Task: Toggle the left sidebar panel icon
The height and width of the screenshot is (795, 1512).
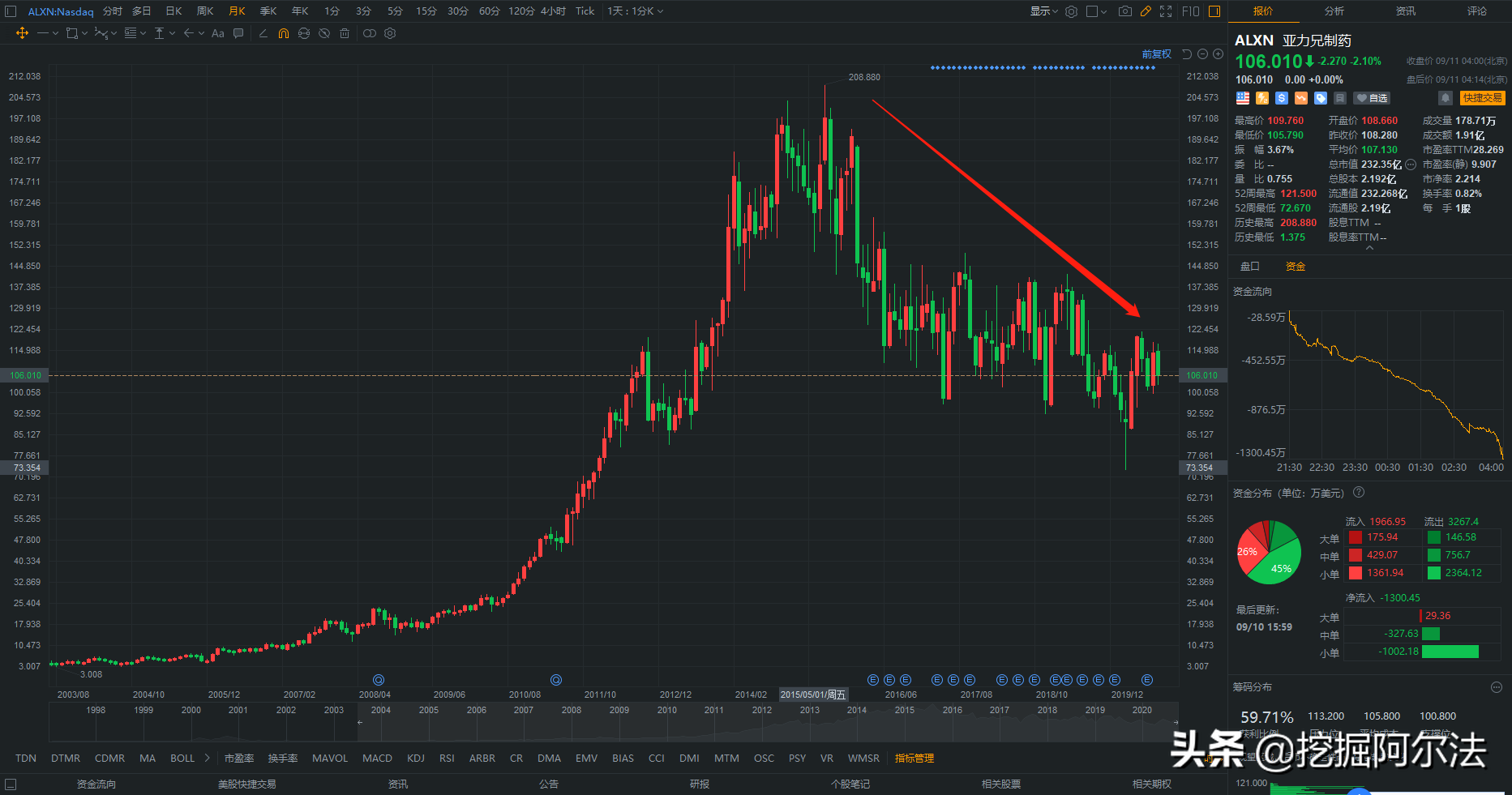Action: tap(11, 11)
